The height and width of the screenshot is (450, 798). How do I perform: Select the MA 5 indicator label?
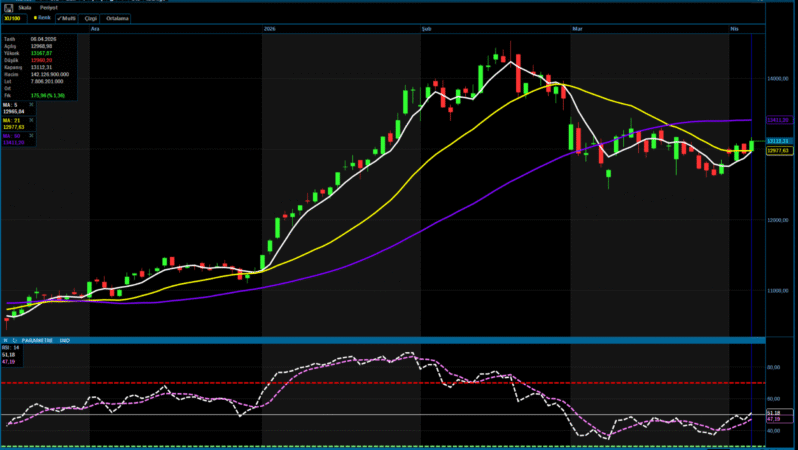pyautogui.click(x=12, y=104)
